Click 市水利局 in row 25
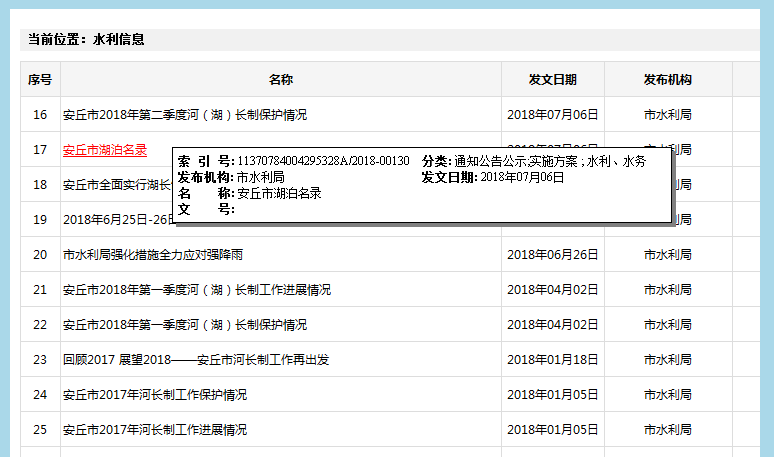Screen dimensions: 774x457 click(x=668, y=430)
